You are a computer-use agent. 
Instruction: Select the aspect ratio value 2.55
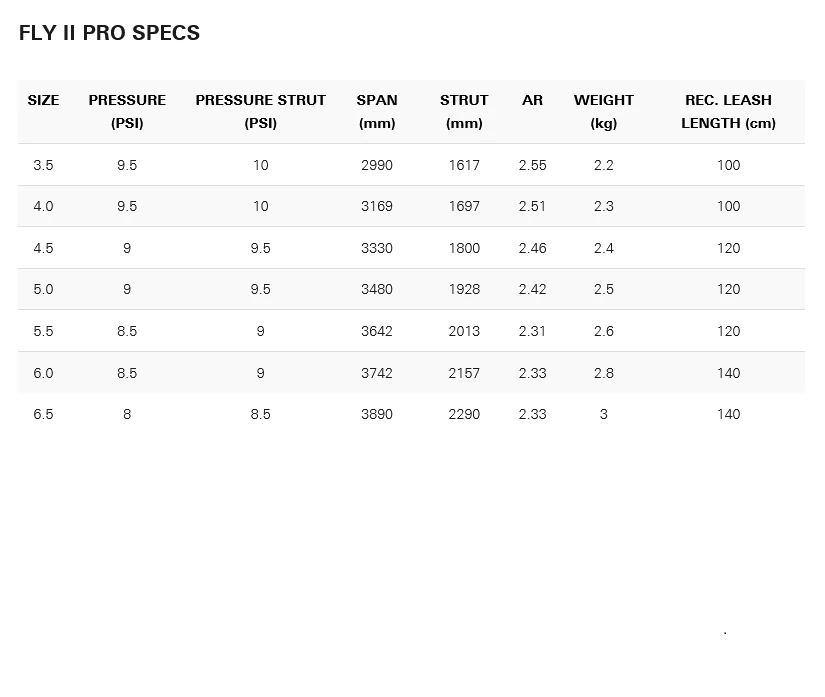(x=532, y=165)
